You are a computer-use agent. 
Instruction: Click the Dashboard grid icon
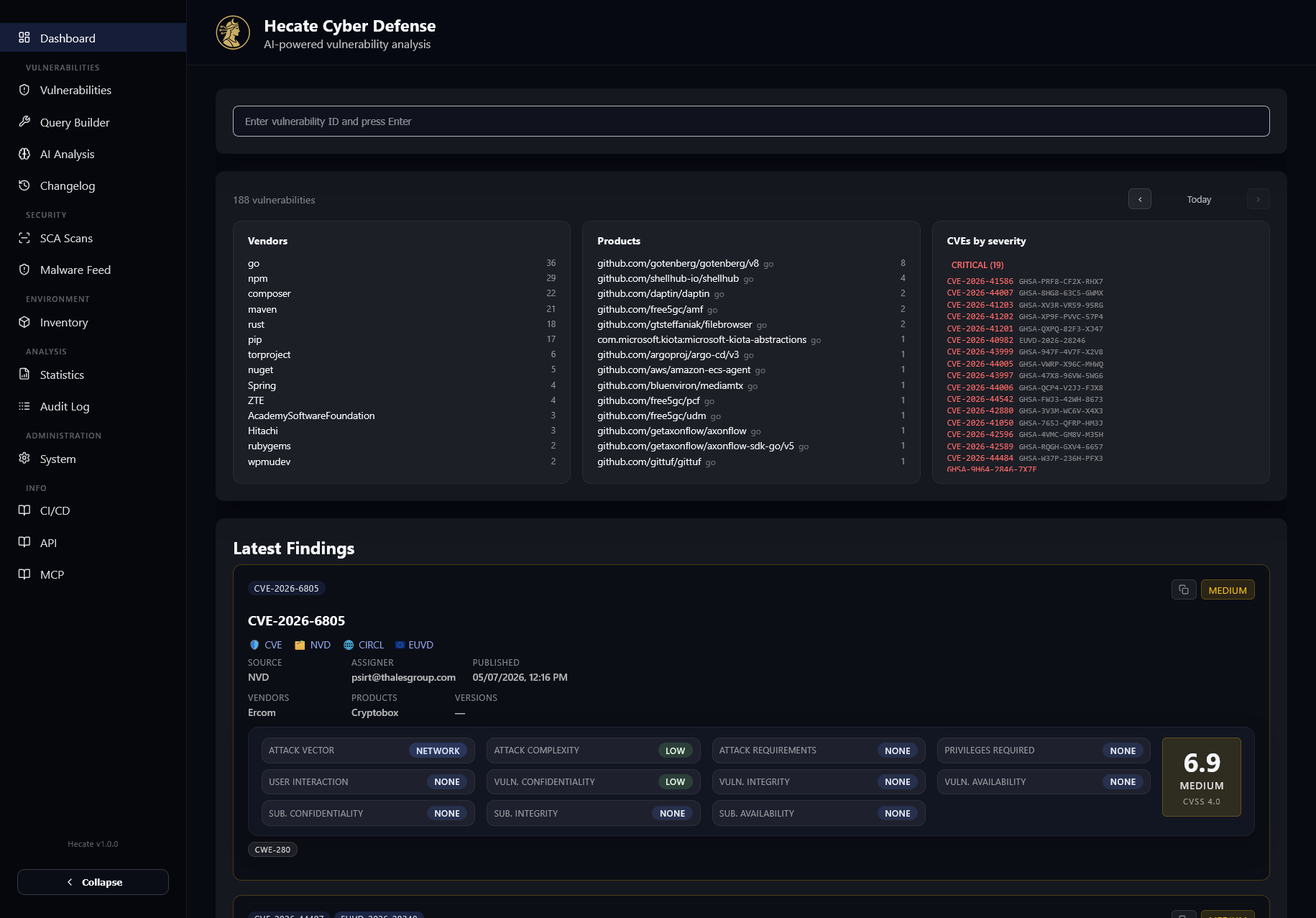24,37
